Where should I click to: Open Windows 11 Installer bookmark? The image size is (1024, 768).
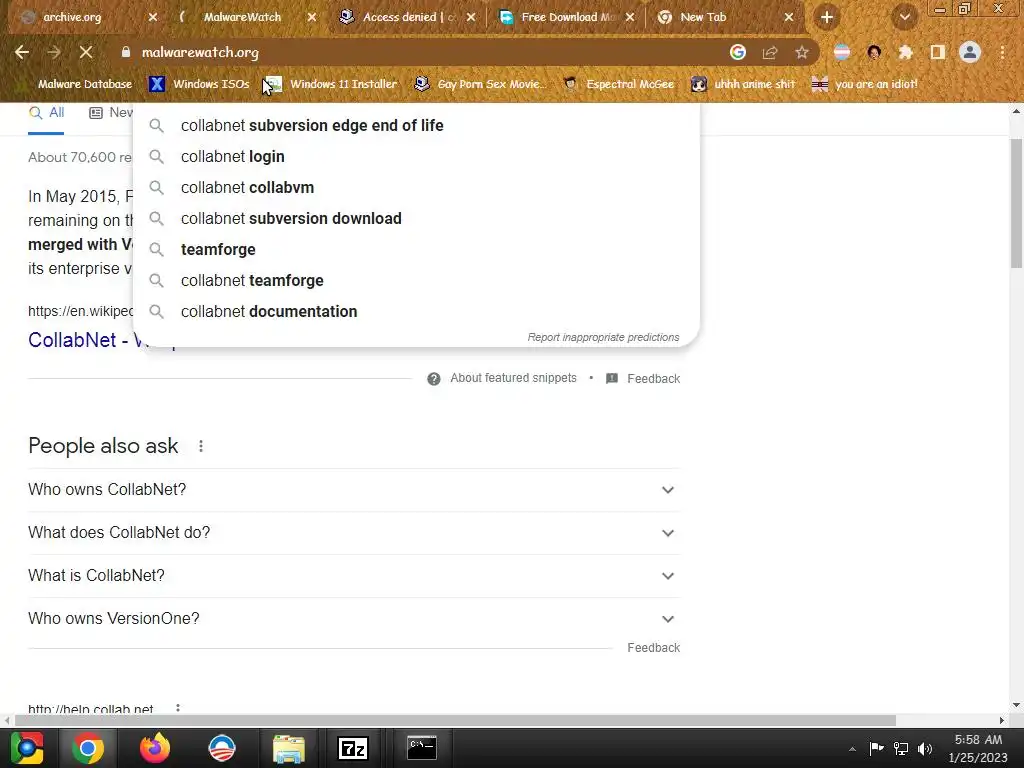tap(330, 84)
